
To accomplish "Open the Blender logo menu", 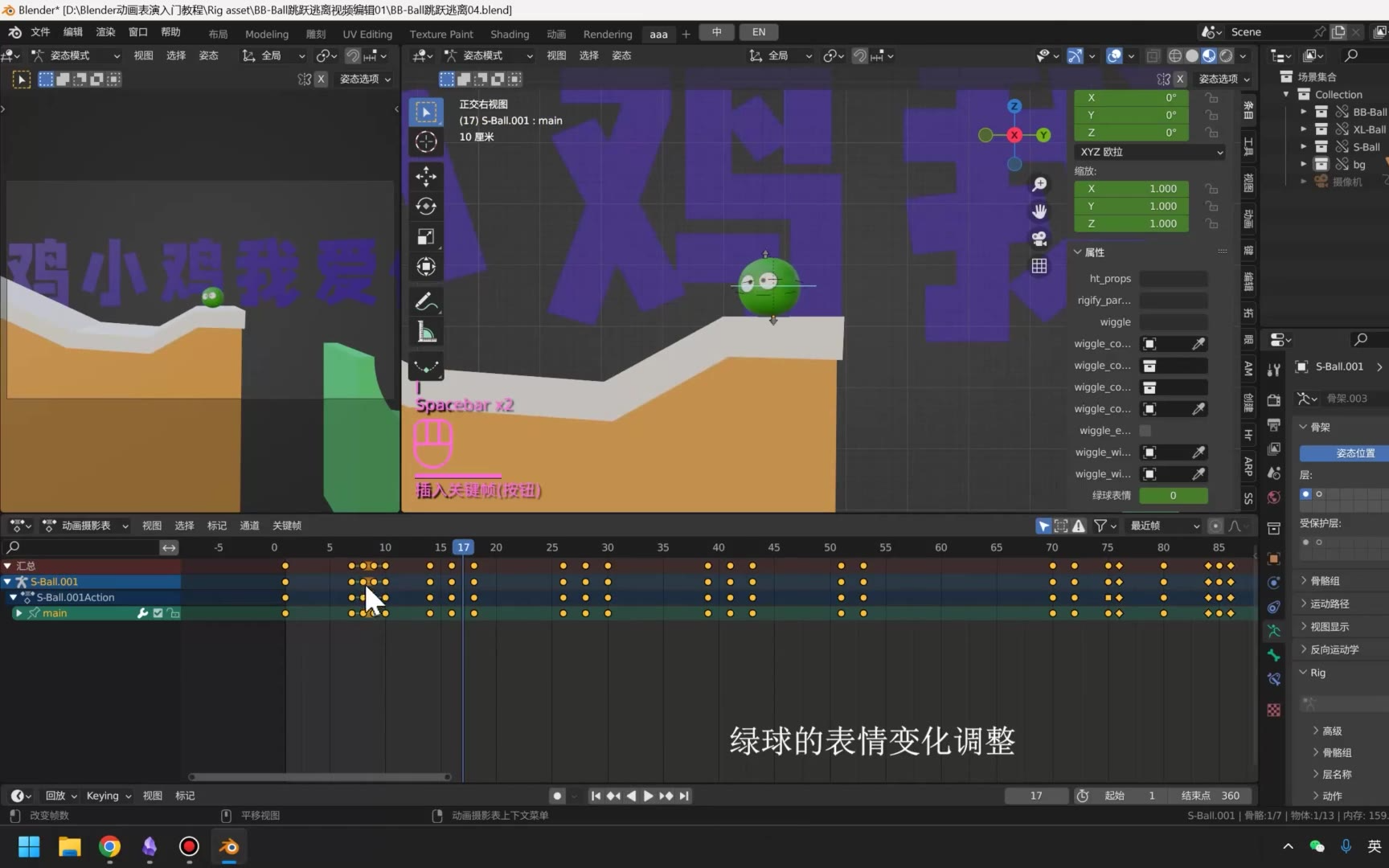I will point(15,32).
